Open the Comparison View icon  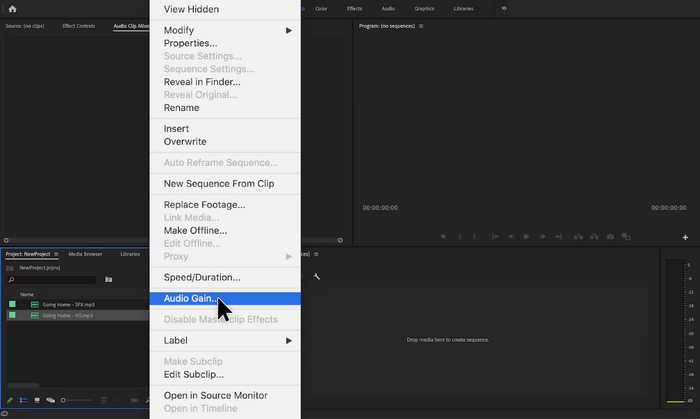[x=626, y=236]
